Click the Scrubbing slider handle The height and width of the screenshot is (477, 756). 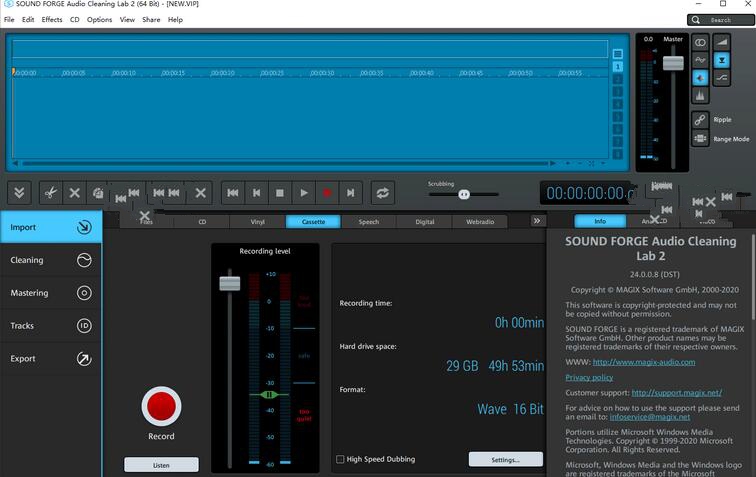click(x=464, y=194)
